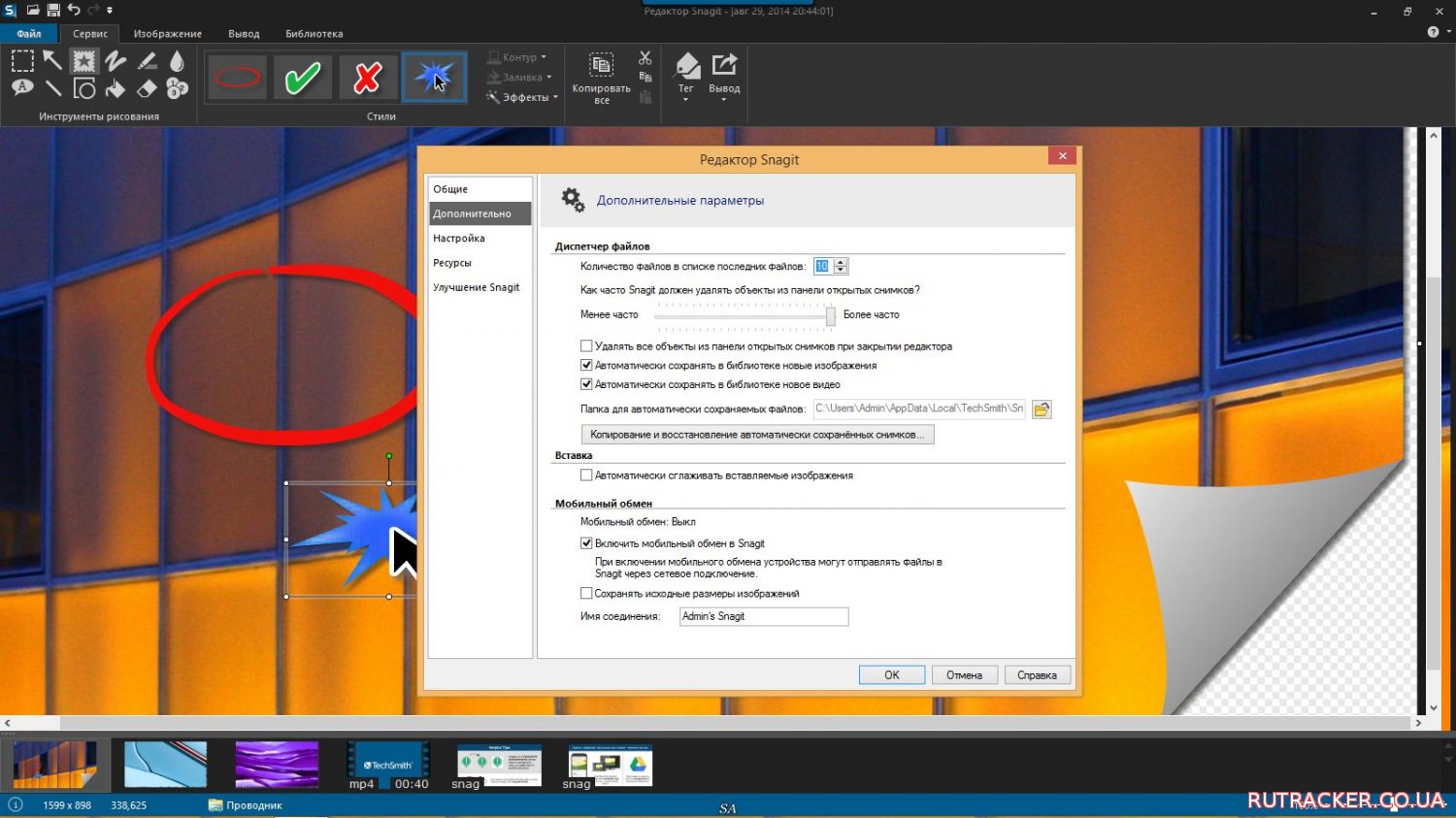Switch to the Изображение tab

(168, 33)
